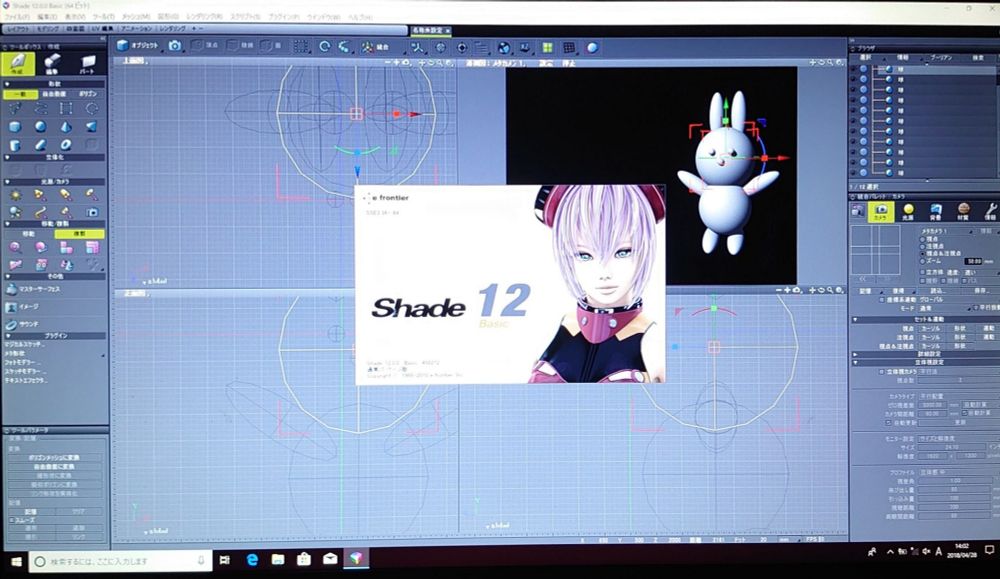This screenshot has height=579, width=1000.
Task: Select the Eye (視点) radio option
Action: point(922,239)
